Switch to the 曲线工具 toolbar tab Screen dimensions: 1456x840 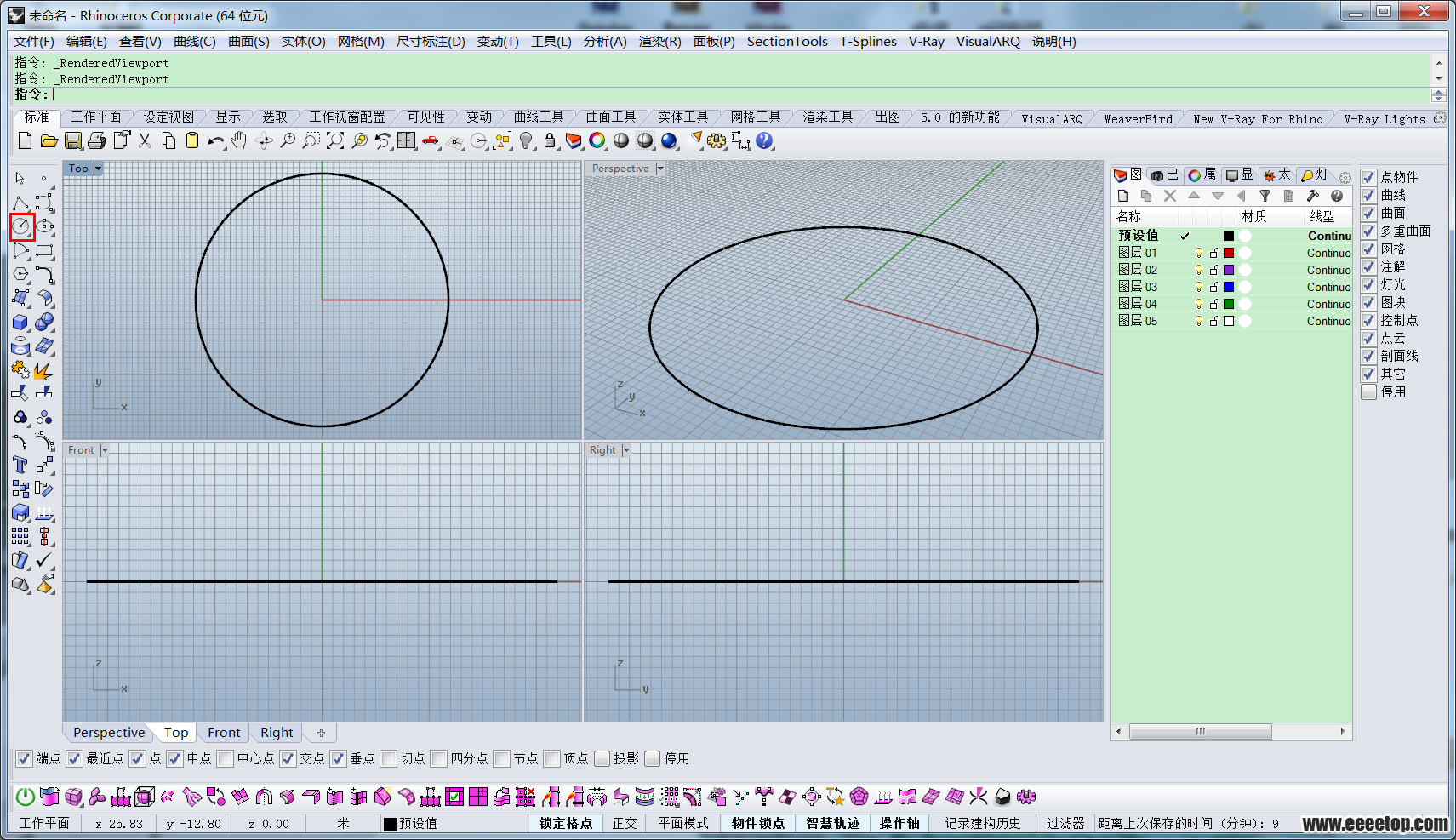click(x=539, y=117)
